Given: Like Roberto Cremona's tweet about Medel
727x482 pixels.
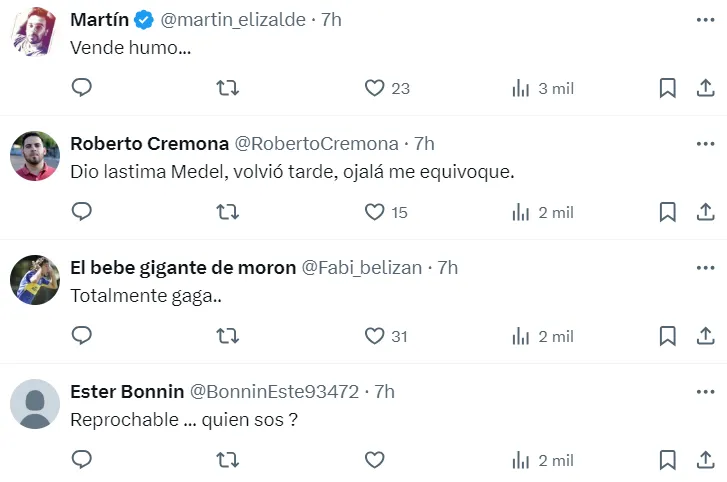Looking at the screenshot, I should pos(375,212).
